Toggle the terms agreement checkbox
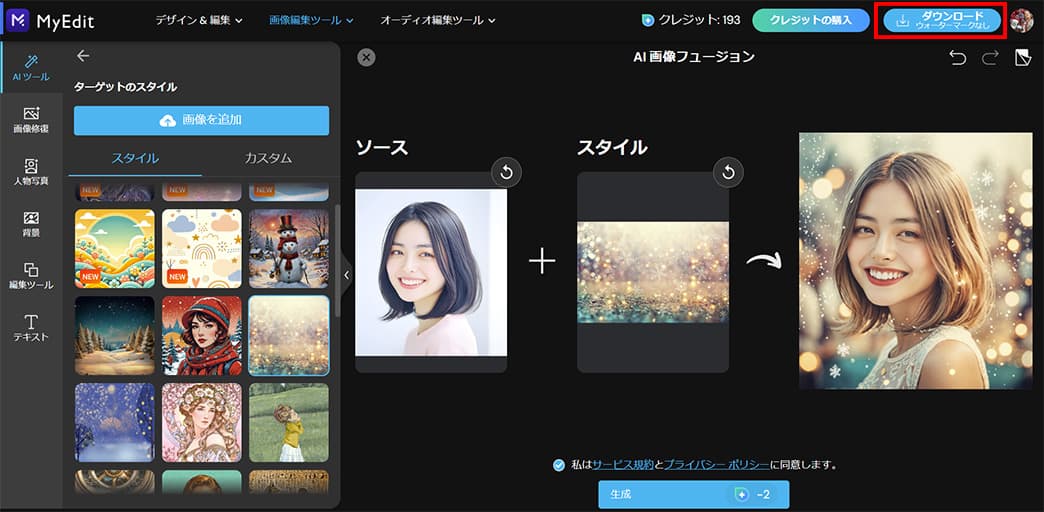Viewport: 1044px width, 512px height. coord(559,465)
